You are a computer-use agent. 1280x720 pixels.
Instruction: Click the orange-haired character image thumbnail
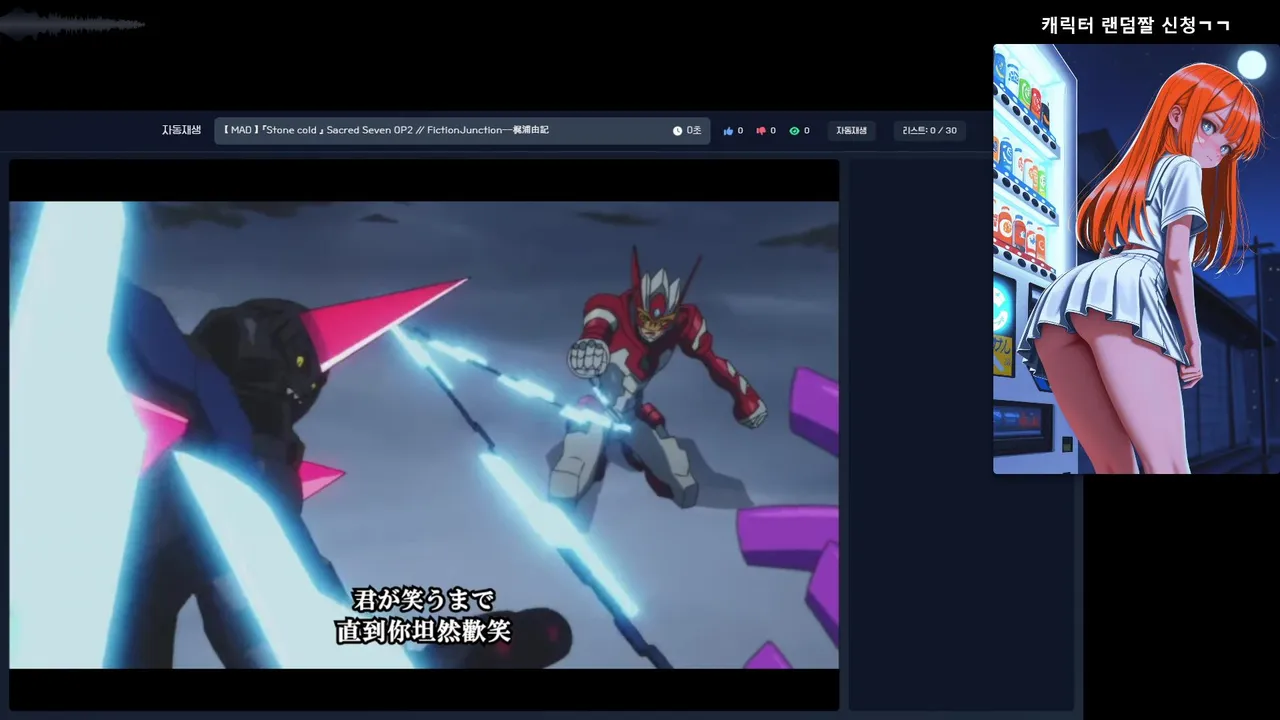click(1136, 259)
